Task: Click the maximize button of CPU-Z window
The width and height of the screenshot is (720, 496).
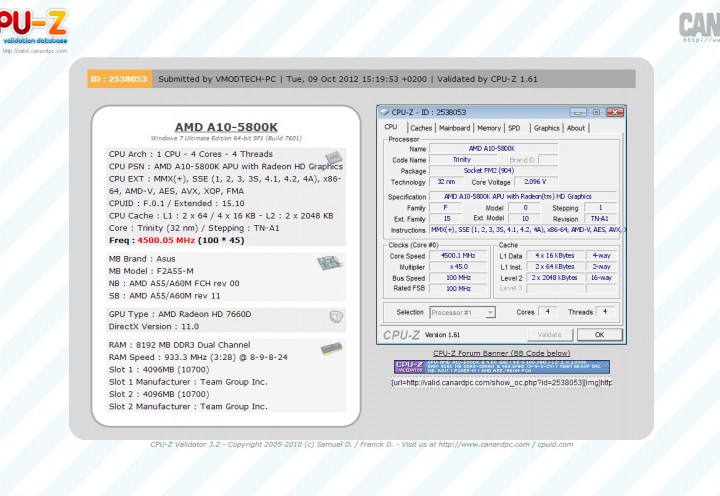Action: [x=596, y=112]
